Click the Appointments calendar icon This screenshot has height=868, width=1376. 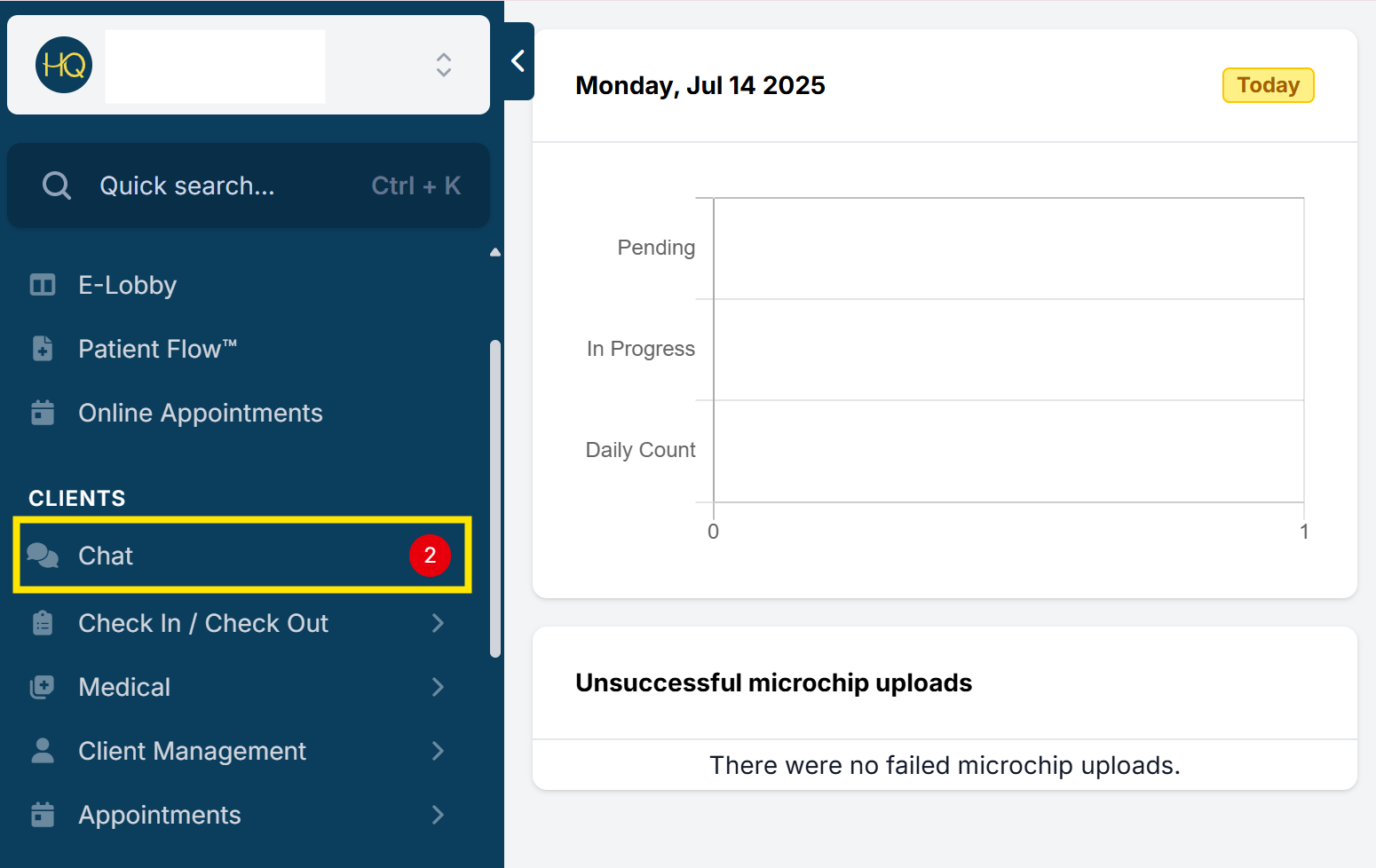(x=43, y=815)
